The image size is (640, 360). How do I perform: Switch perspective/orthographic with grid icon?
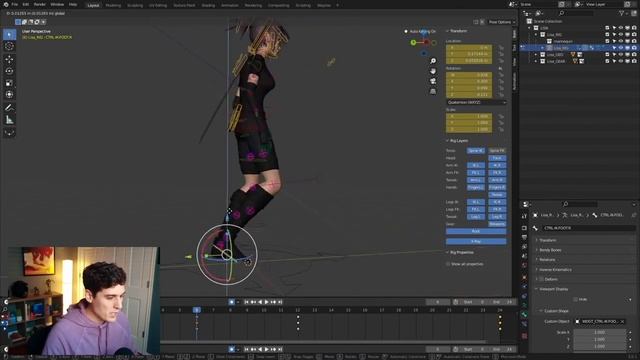[x=433, y=91]
